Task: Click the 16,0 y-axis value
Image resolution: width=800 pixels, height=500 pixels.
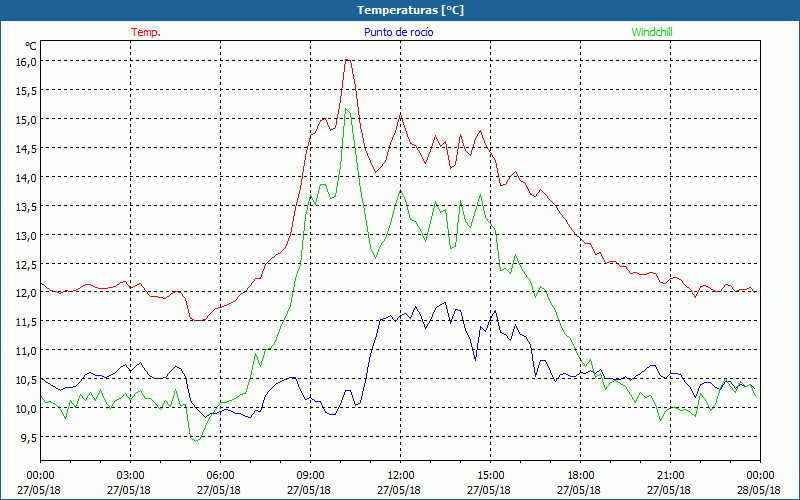Action: click(27, 62)
